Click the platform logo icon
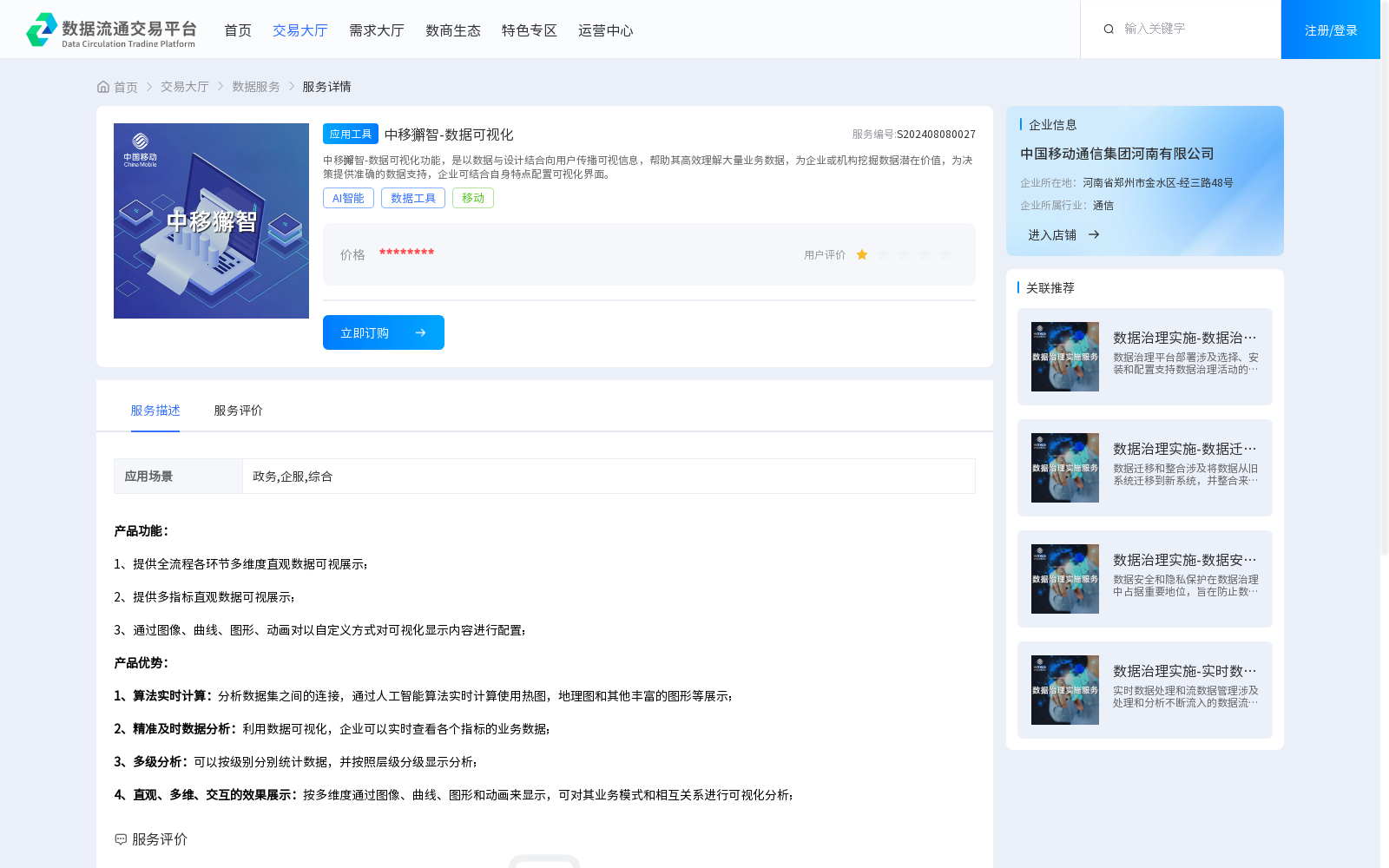The height and width of the screenshot is (868, 1389). point(42,30)
